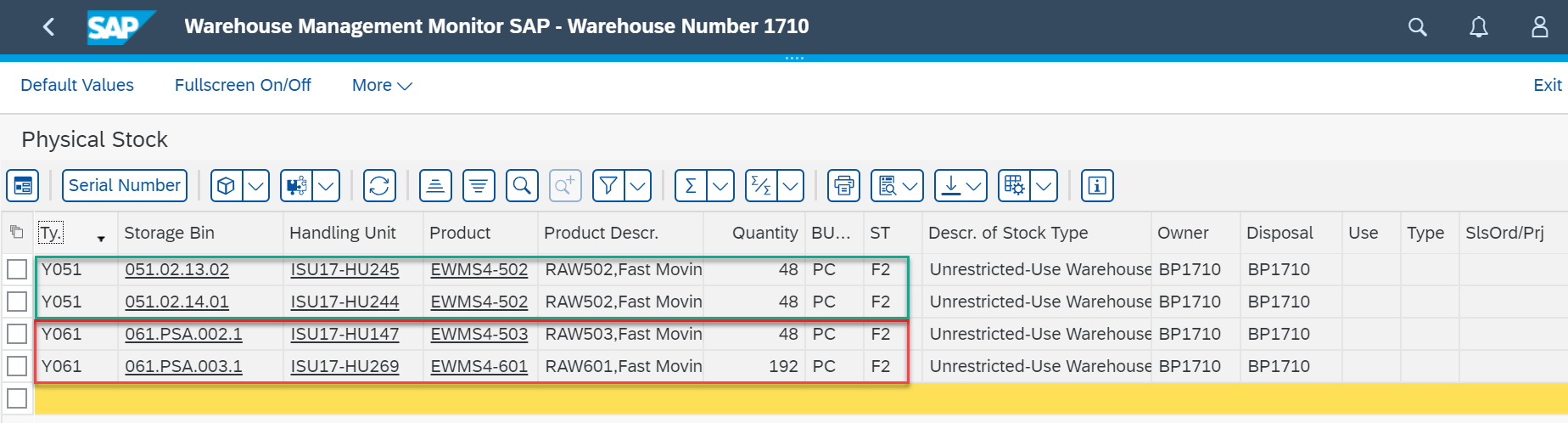The width and height of the screenshot is (1568, 423).
Task: Open the user profile icon
Action: [1539, 27]
